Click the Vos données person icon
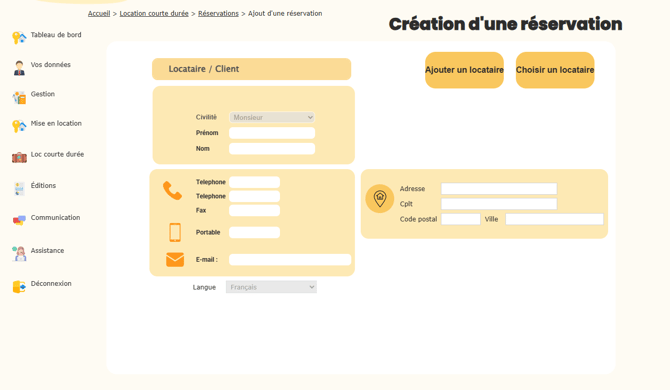670x390 pixels. pyautogui.click(x=19, y=68)
